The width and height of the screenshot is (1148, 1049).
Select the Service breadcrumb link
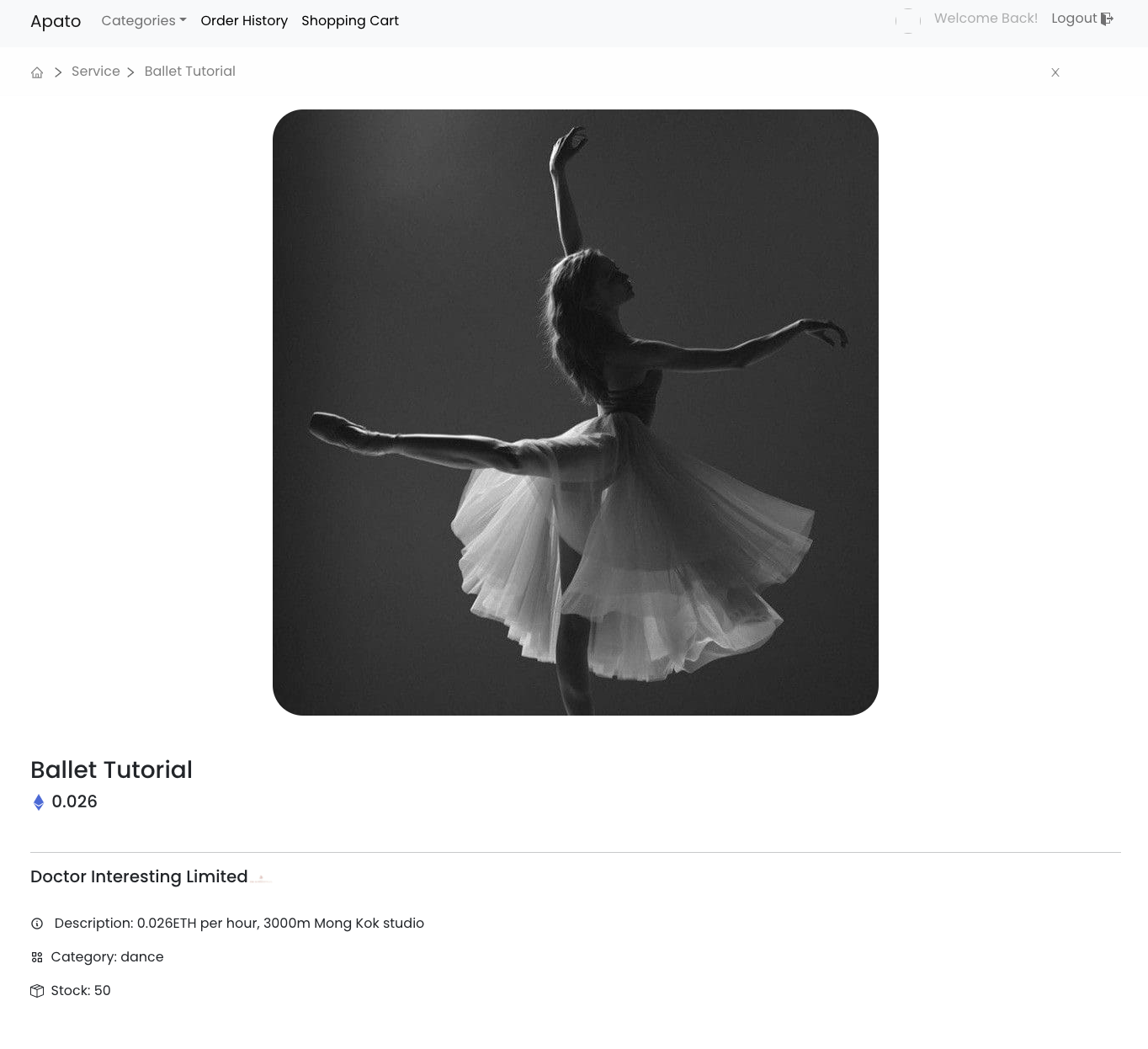[x=95, y=72]
